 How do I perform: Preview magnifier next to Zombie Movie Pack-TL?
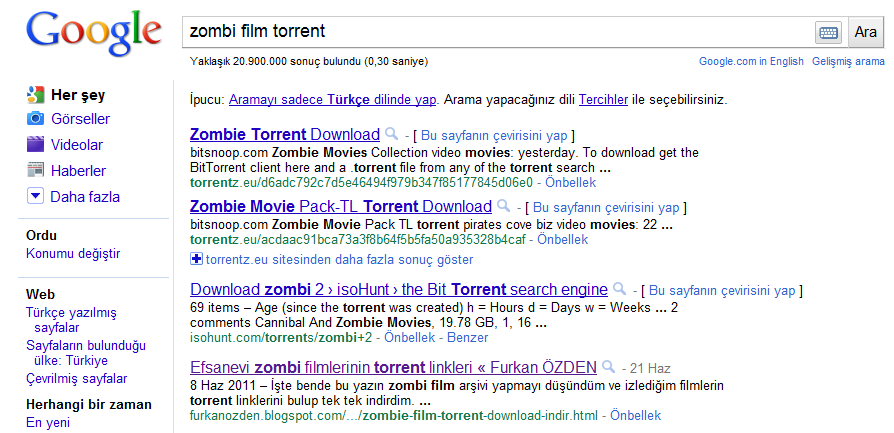pos(503,205)
